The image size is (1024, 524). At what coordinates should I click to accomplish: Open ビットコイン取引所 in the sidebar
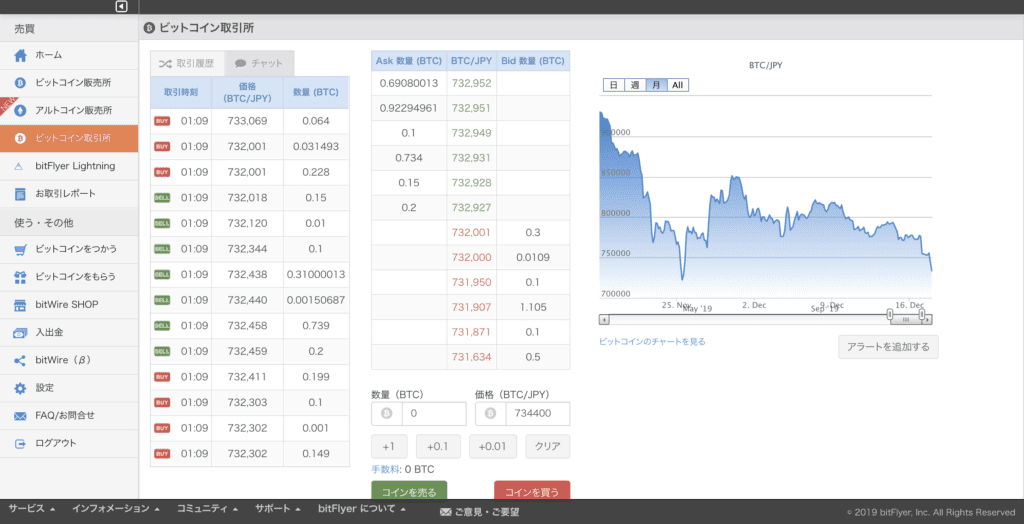(x=69, y=139)
